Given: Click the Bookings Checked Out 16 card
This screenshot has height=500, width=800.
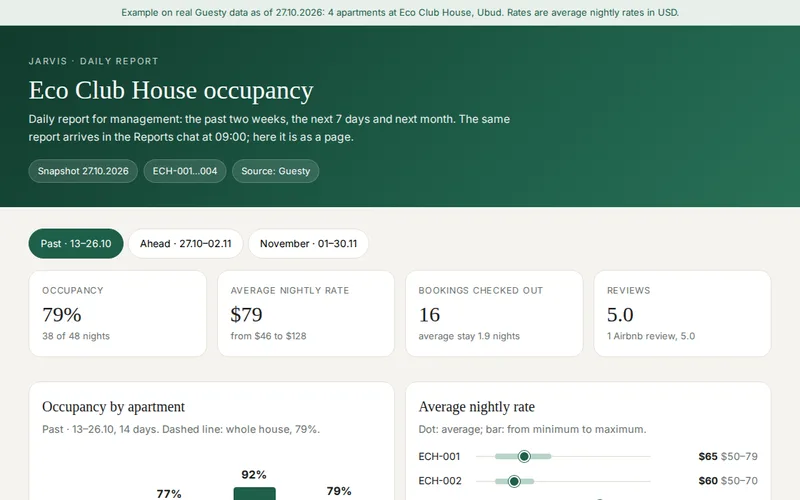Looking at the screenshot, I should [494, 313].
